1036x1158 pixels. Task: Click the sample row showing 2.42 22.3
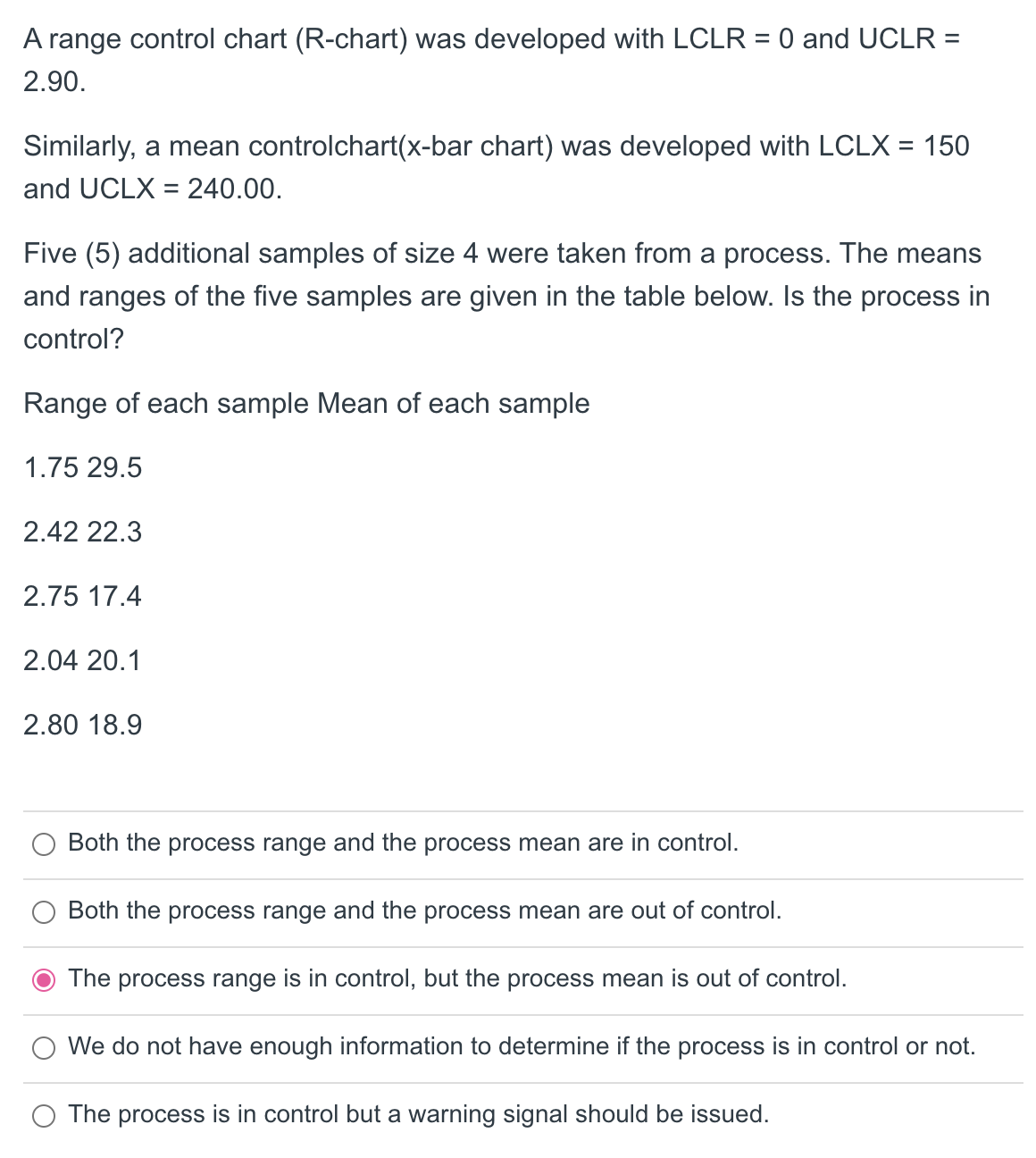82,532
